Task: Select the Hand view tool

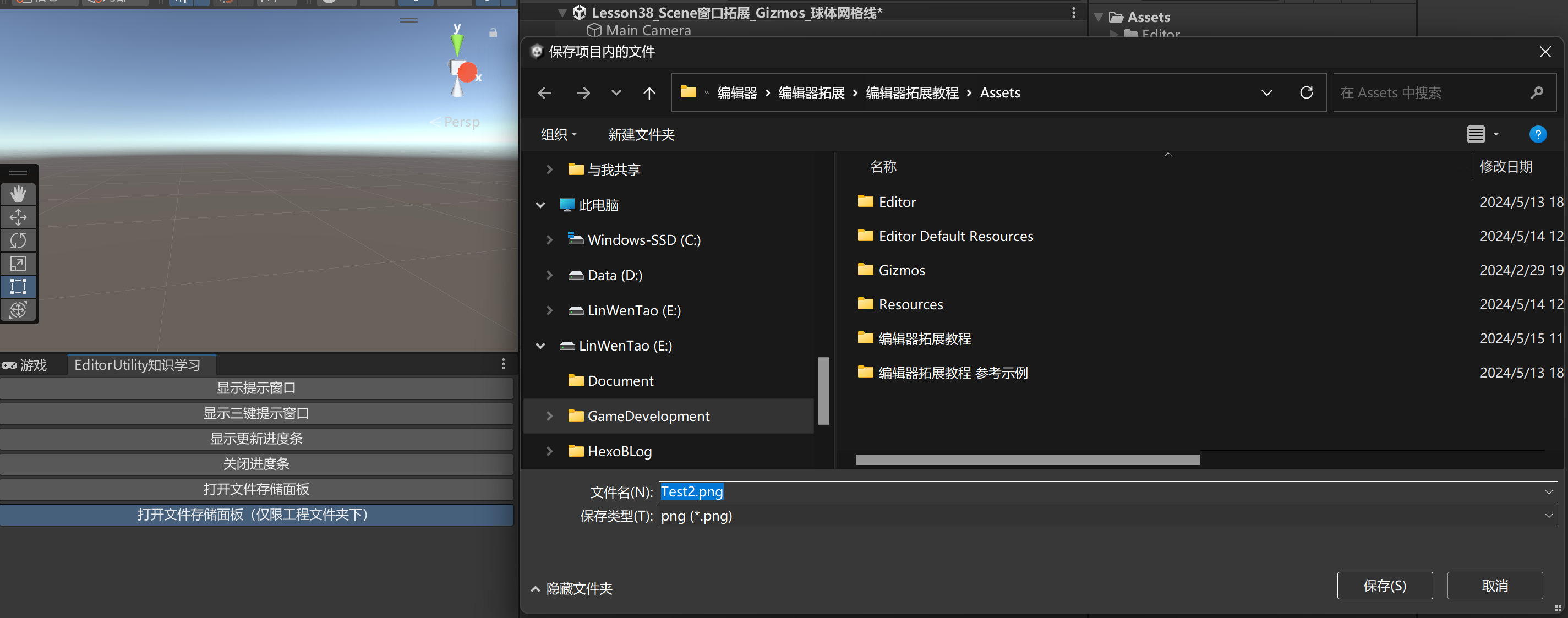Action: [x=18, y=194]
